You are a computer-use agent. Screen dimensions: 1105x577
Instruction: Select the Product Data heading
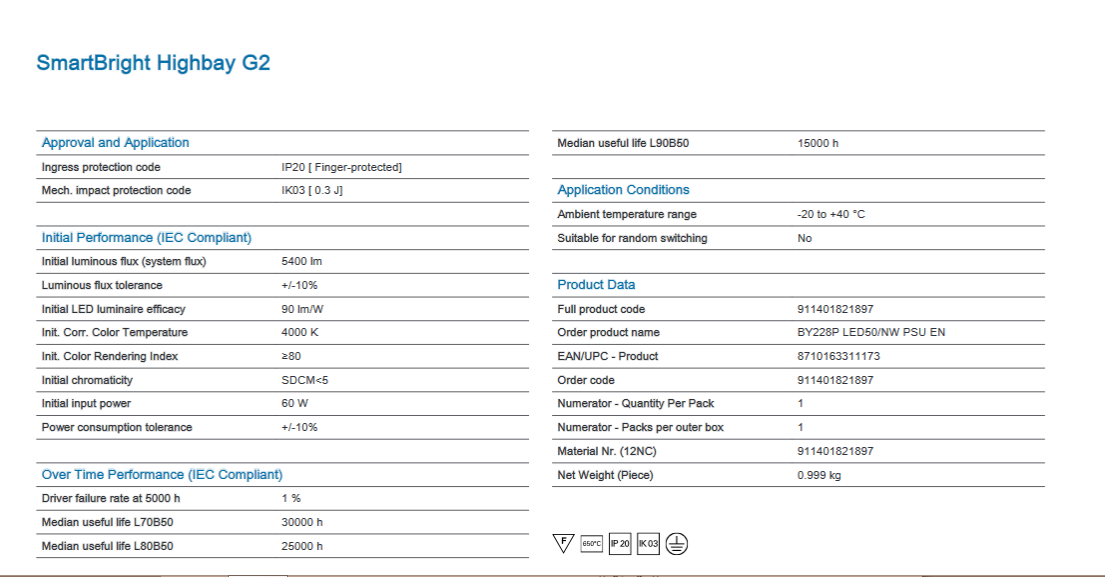click(x=596, y=285)
